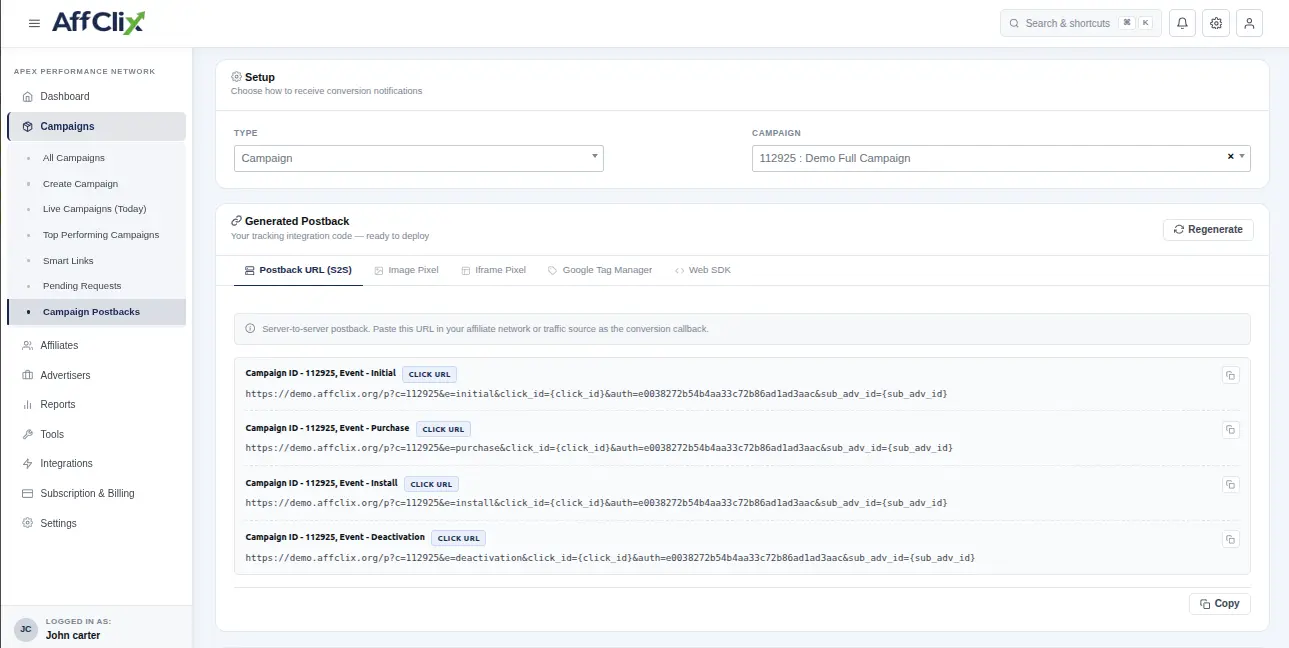Image resolution: width=1289 pixels, height=648 pixels.
Task: Switch to the Web SDK tab
Action: pyautogui.click(x=703, y=270)
